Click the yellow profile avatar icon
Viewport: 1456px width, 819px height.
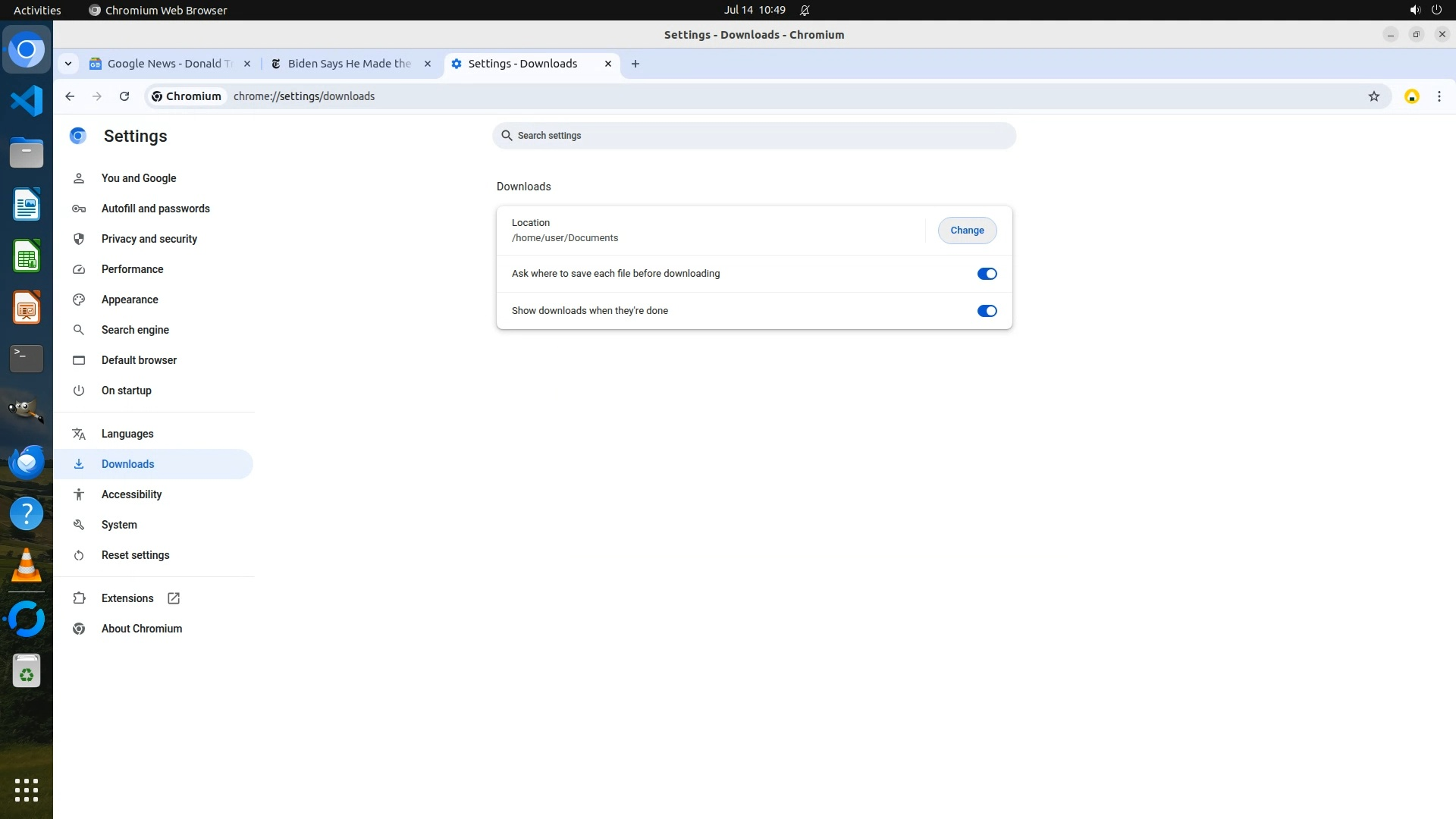coord(1411,96)
